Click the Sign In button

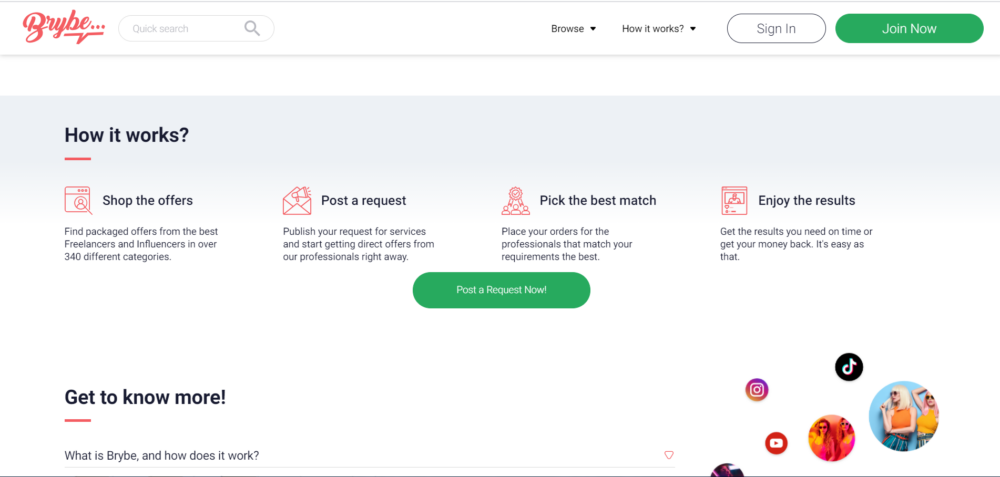tap(776, 29)
